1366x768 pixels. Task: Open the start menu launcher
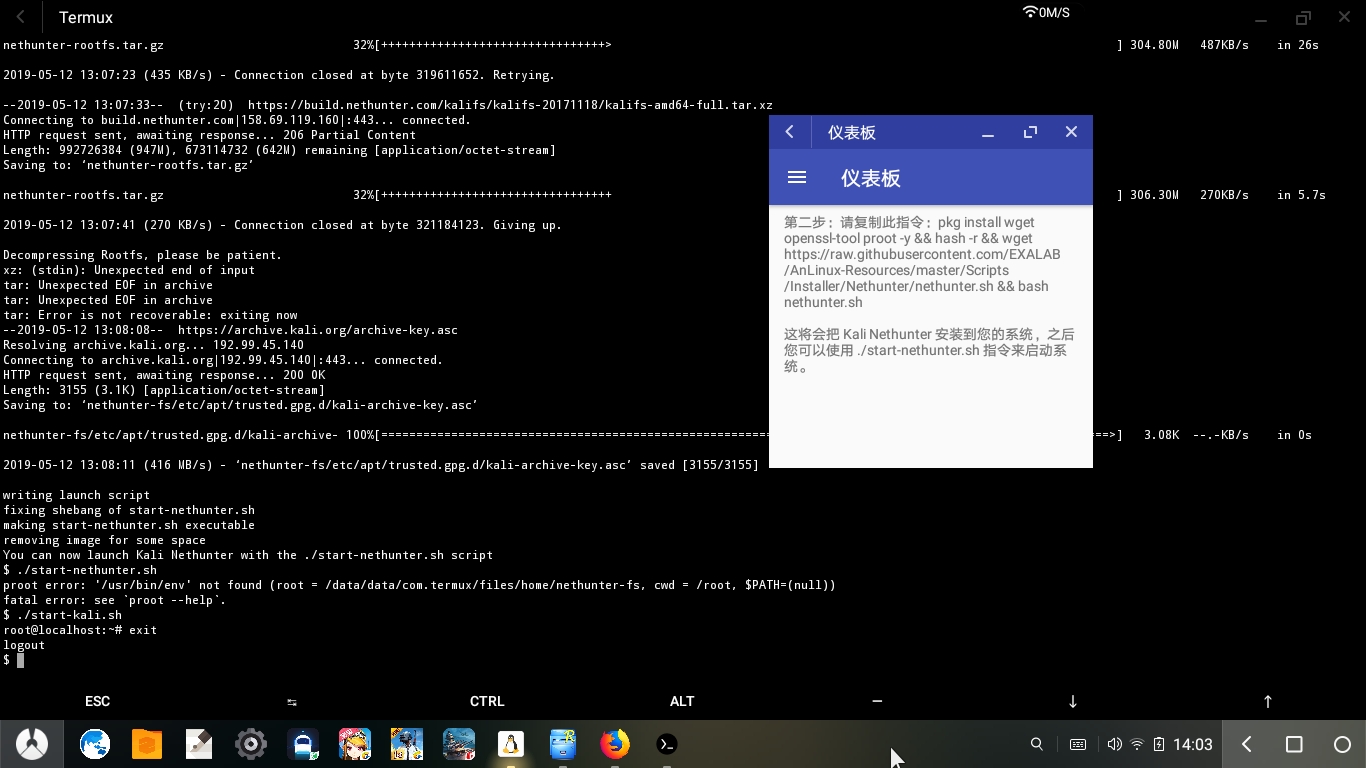pos(32,744)
